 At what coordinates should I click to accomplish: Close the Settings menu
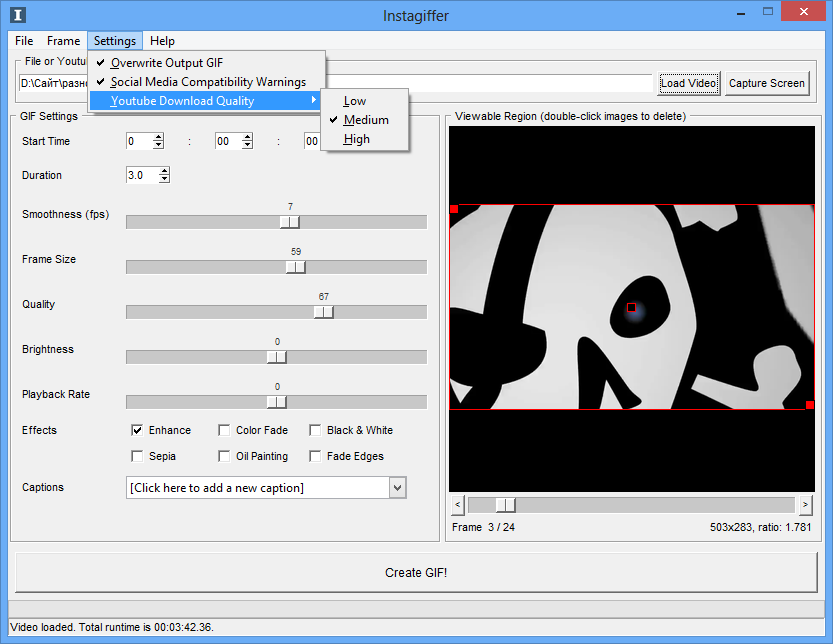click(x=115, y=41)
